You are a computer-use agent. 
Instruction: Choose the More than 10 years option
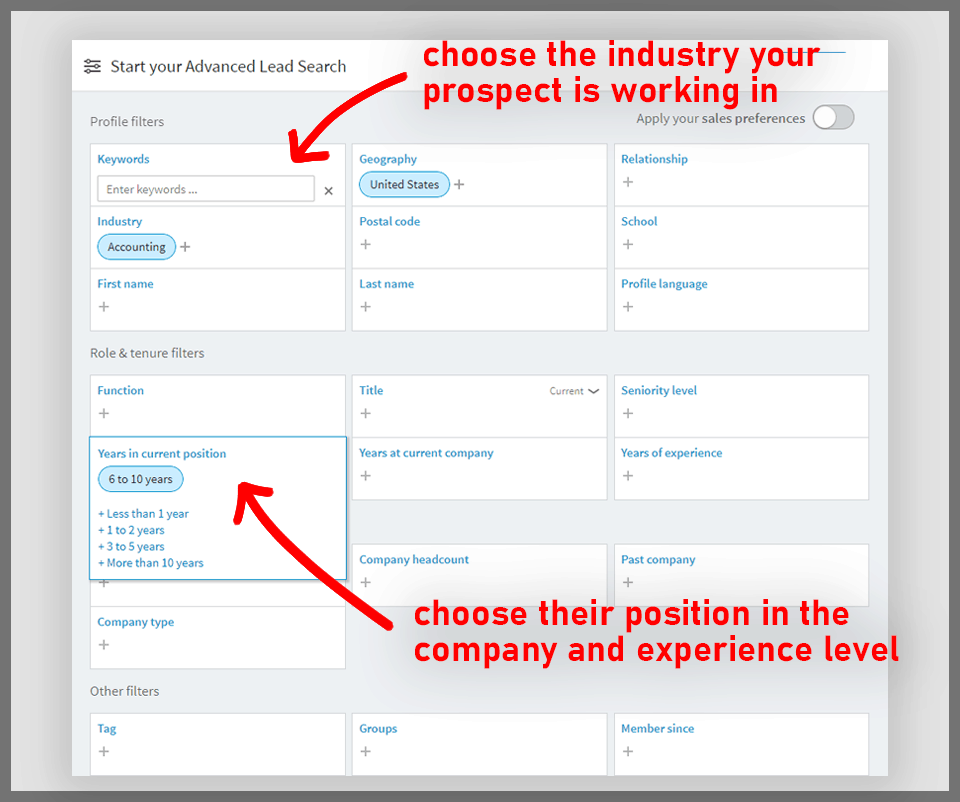pos(151,563)
